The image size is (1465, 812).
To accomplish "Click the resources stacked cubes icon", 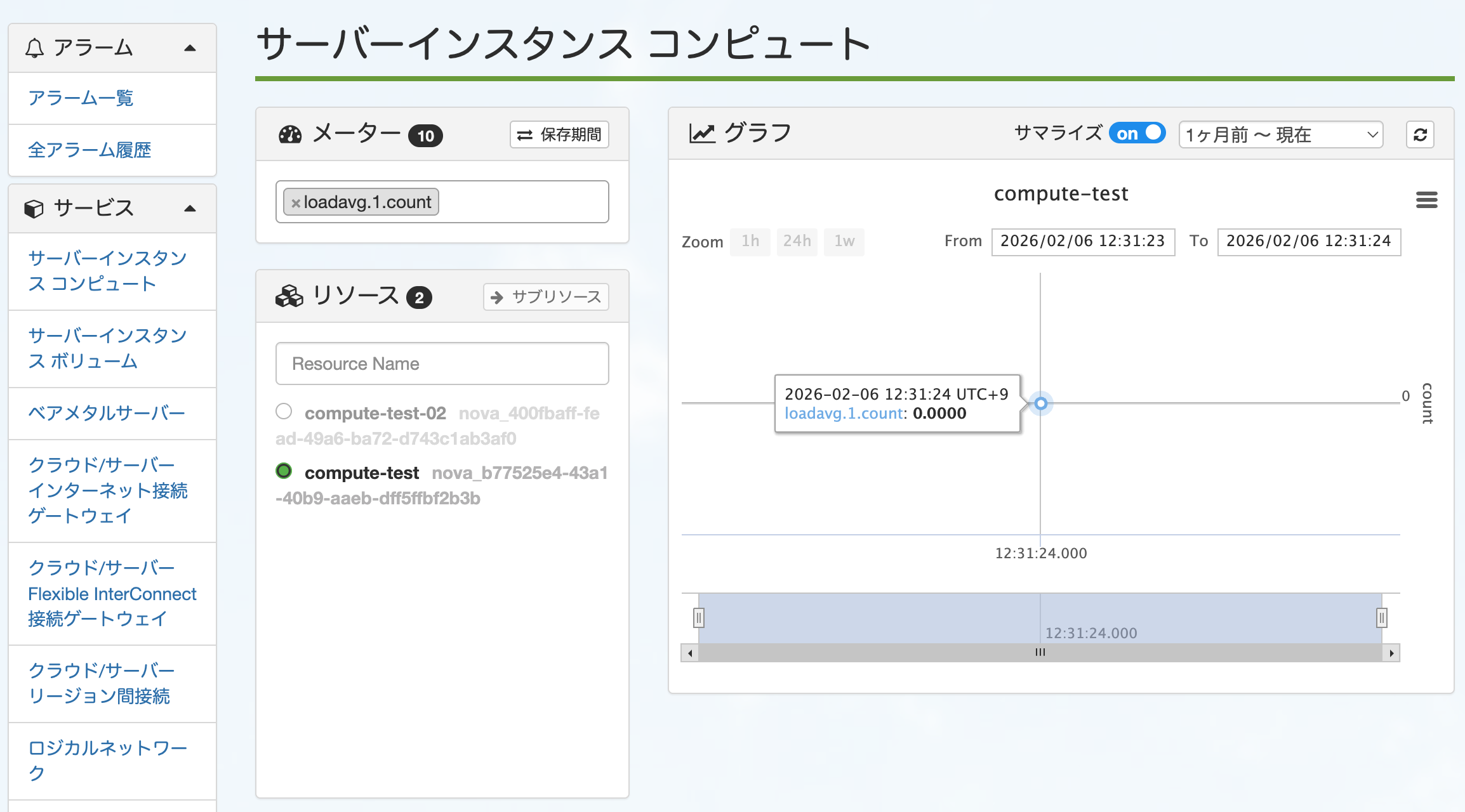I will click(289, 296).
